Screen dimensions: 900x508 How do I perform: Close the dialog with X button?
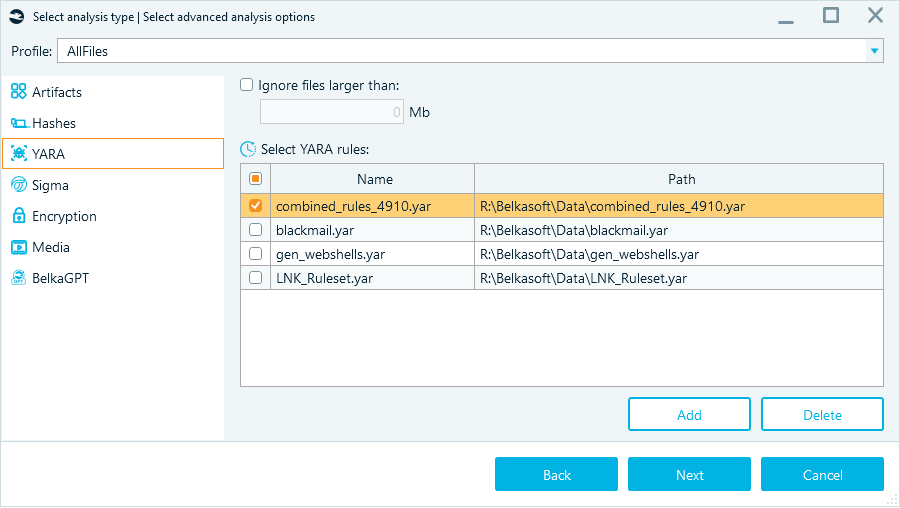click(875, 15)
